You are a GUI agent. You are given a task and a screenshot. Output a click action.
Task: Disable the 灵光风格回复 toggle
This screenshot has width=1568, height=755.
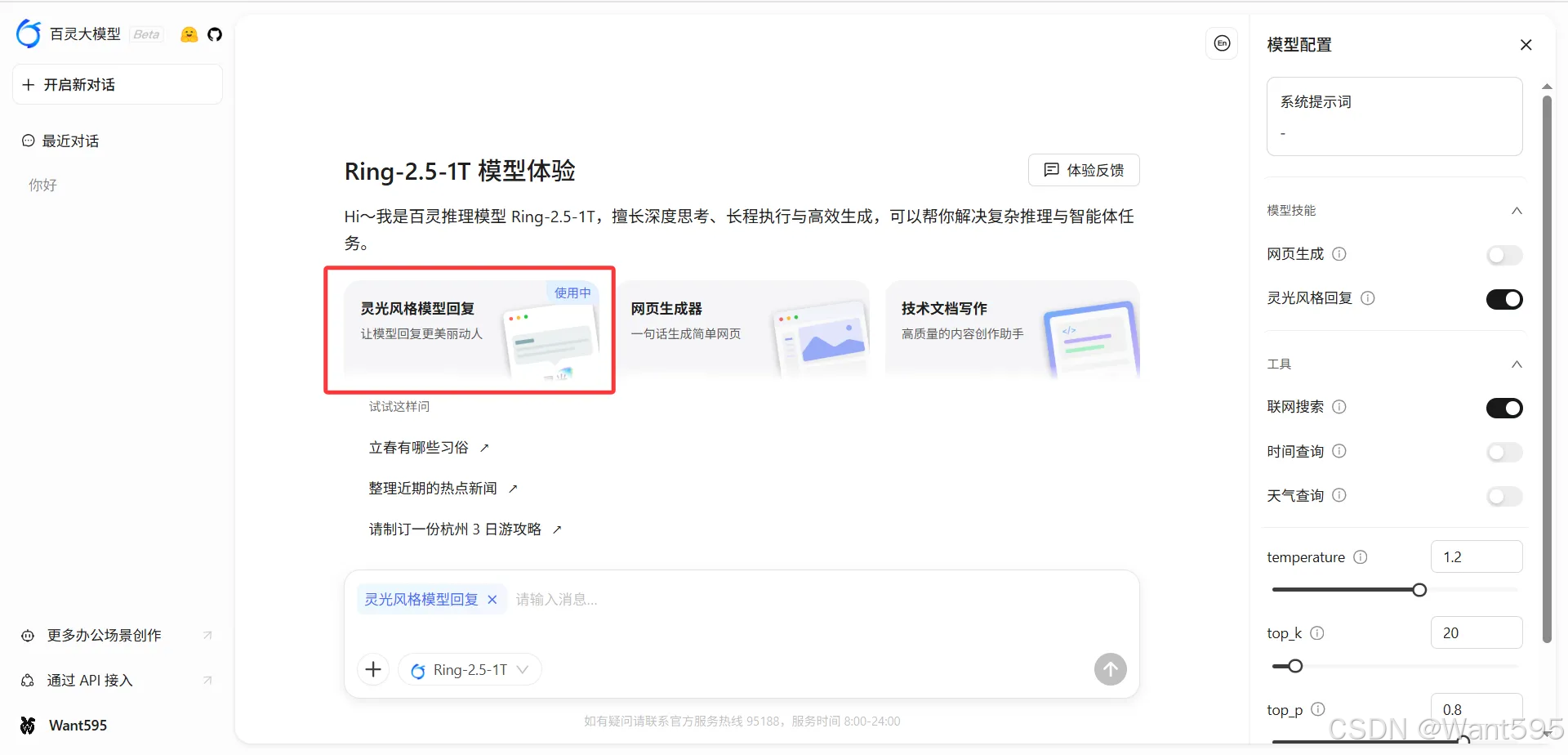coord(1504,298)
